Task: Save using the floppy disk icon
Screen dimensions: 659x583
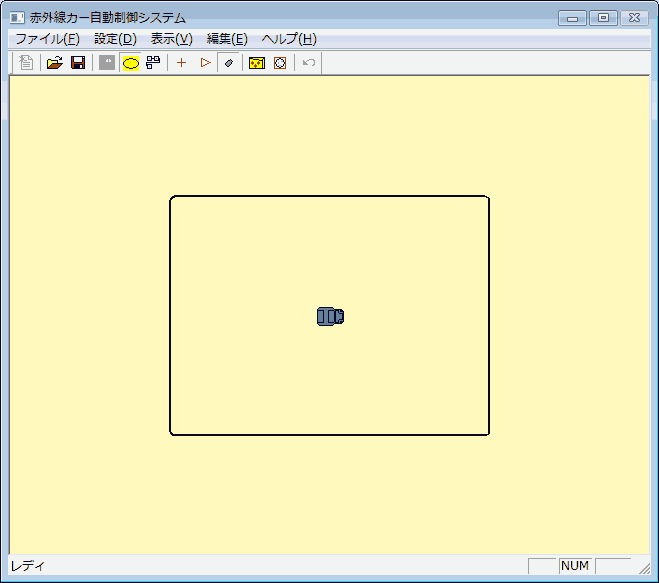Action: click(78, 63)
